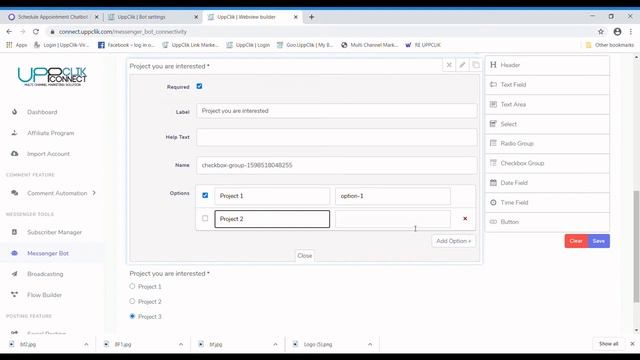Viewport: 640px width, 360px height.
Task: Click the Broadcasting paper plane icon
Action: coord(15,274)
